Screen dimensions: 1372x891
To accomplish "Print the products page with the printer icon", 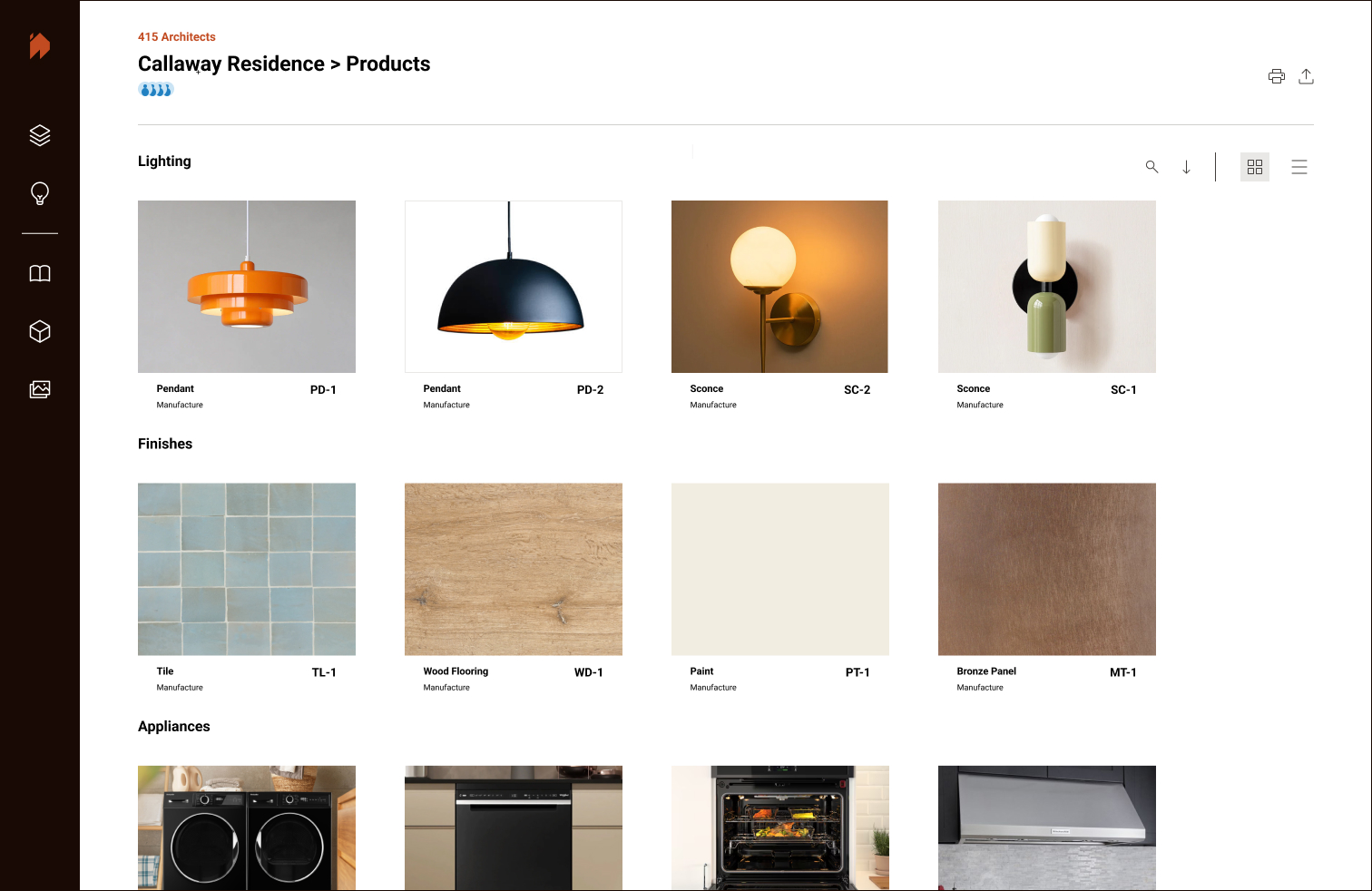I will (1277, 76).
